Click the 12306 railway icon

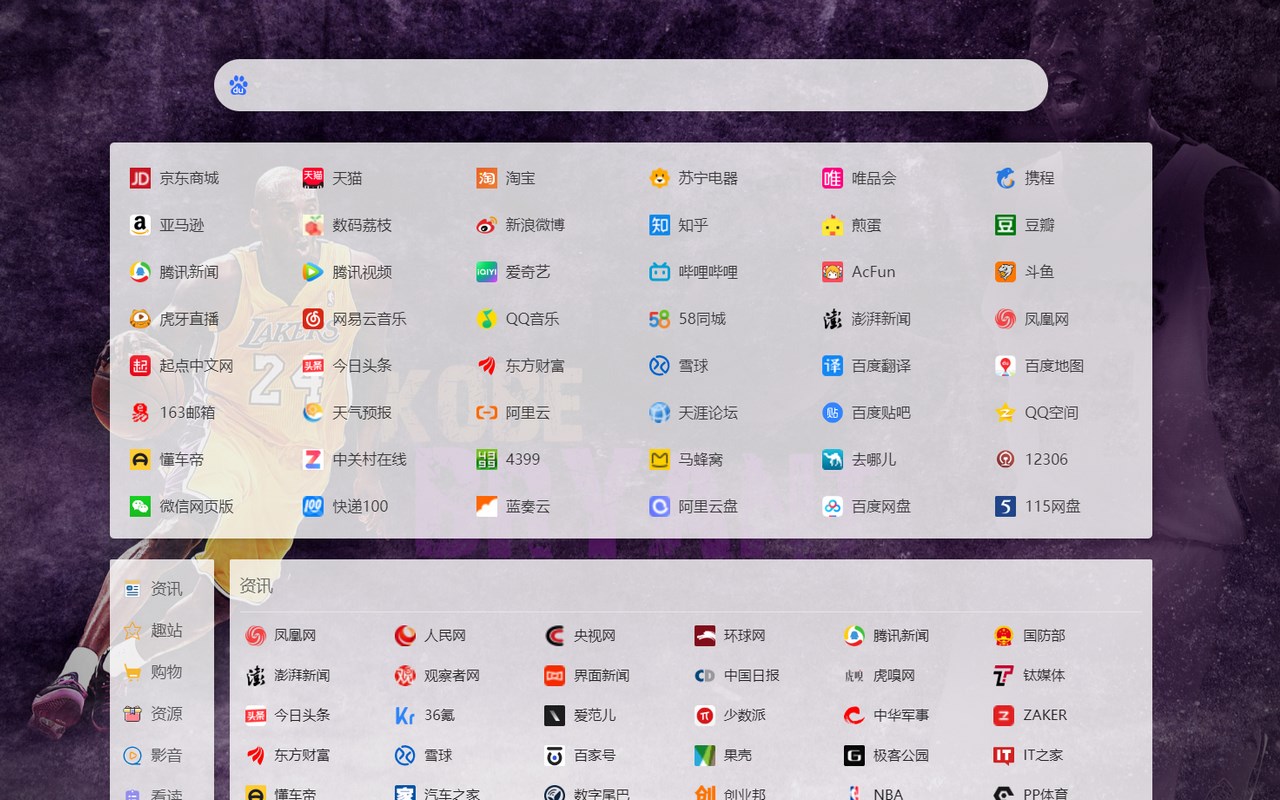click(1005, 459)
